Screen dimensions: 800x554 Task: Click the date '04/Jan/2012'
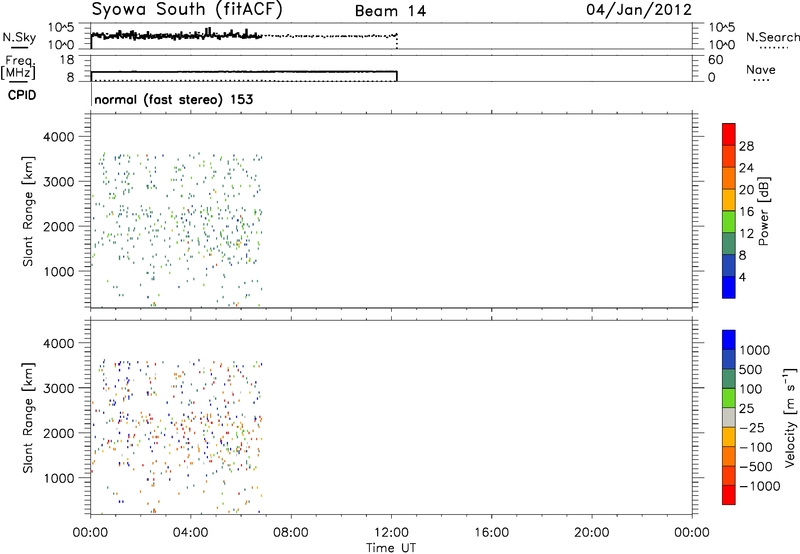pos(639,10)
